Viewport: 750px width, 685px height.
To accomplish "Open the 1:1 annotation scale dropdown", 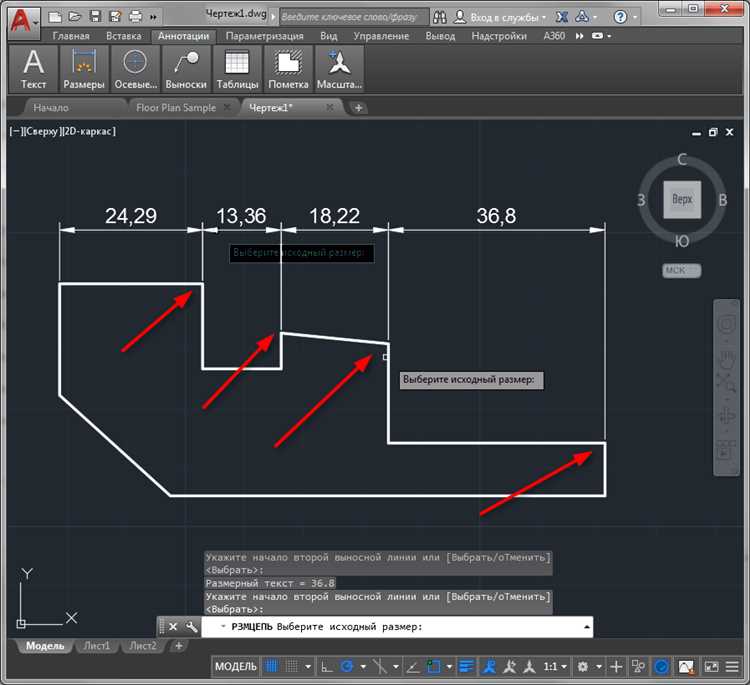I will point(555,666).
